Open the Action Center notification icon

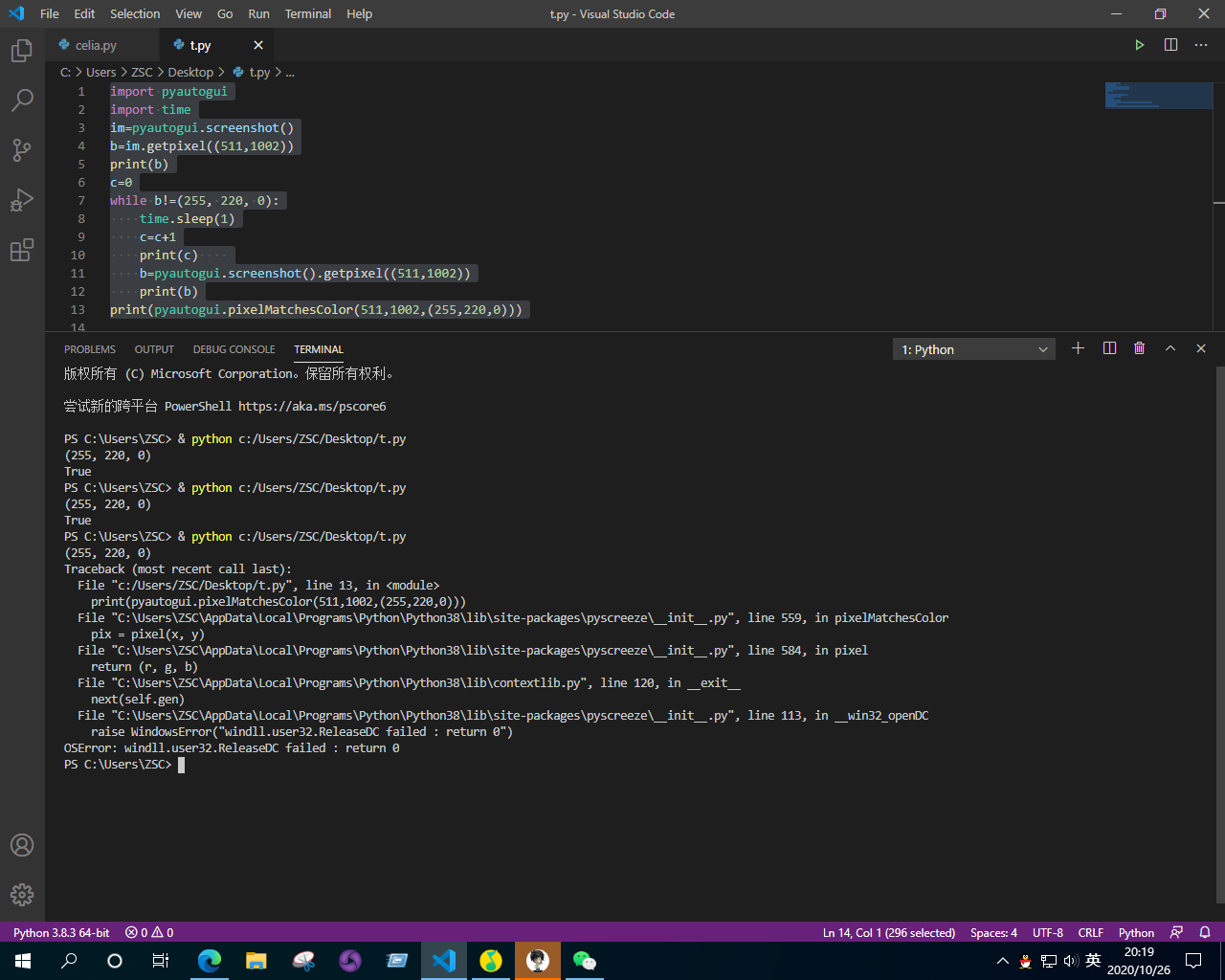[1193, 961]
